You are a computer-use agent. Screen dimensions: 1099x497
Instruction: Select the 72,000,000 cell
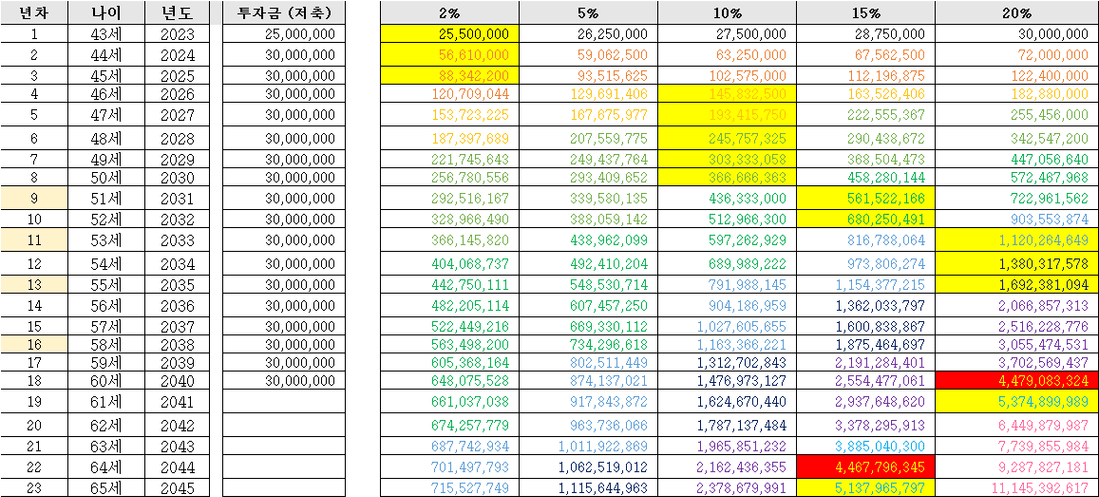pos(1017,55)
